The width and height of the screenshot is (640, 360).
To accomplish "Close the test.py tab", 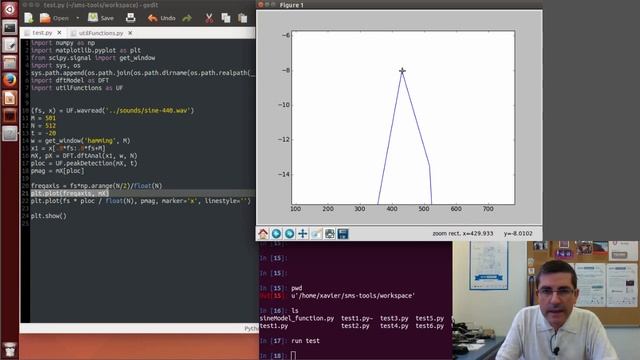I will click(59, 32).
